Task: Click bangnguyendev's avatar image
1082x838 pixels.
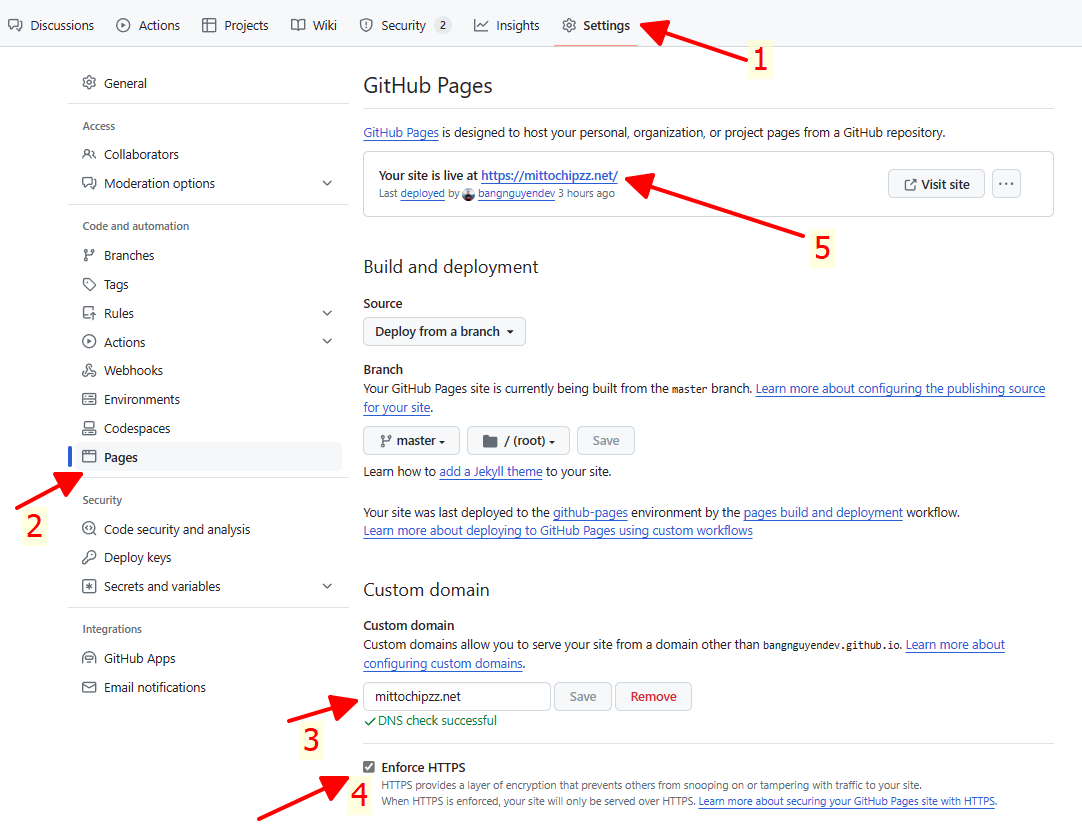Action: [x=469, y=194]
